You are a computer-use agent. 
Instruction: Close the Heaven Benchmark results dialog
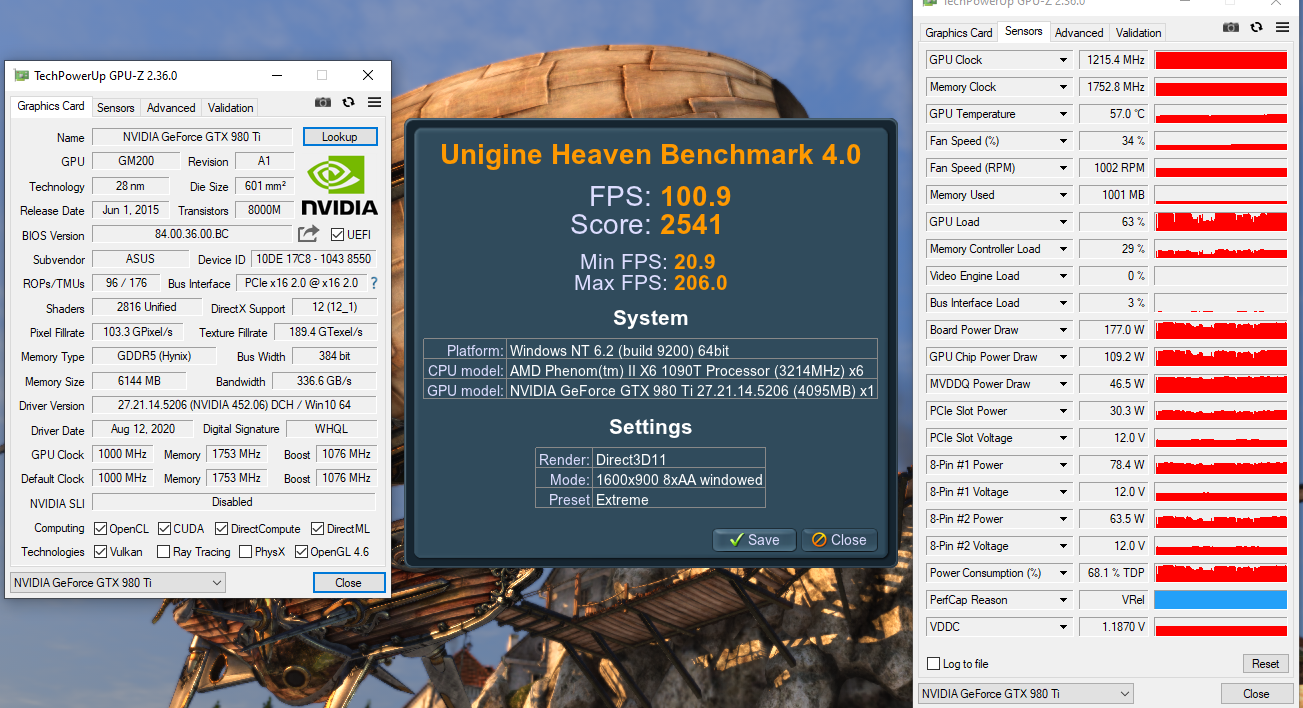pos(839,540)
